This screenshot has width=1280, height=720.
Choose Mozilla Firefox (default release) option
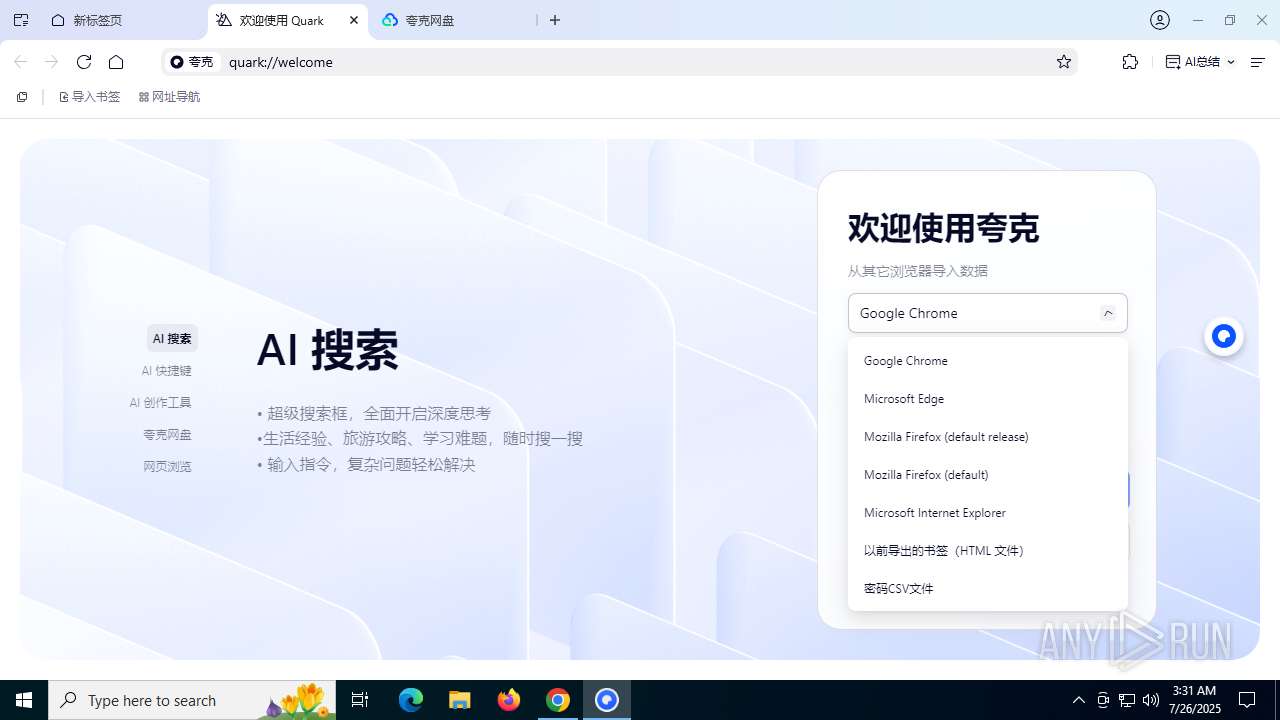click(x=988, y=436)
